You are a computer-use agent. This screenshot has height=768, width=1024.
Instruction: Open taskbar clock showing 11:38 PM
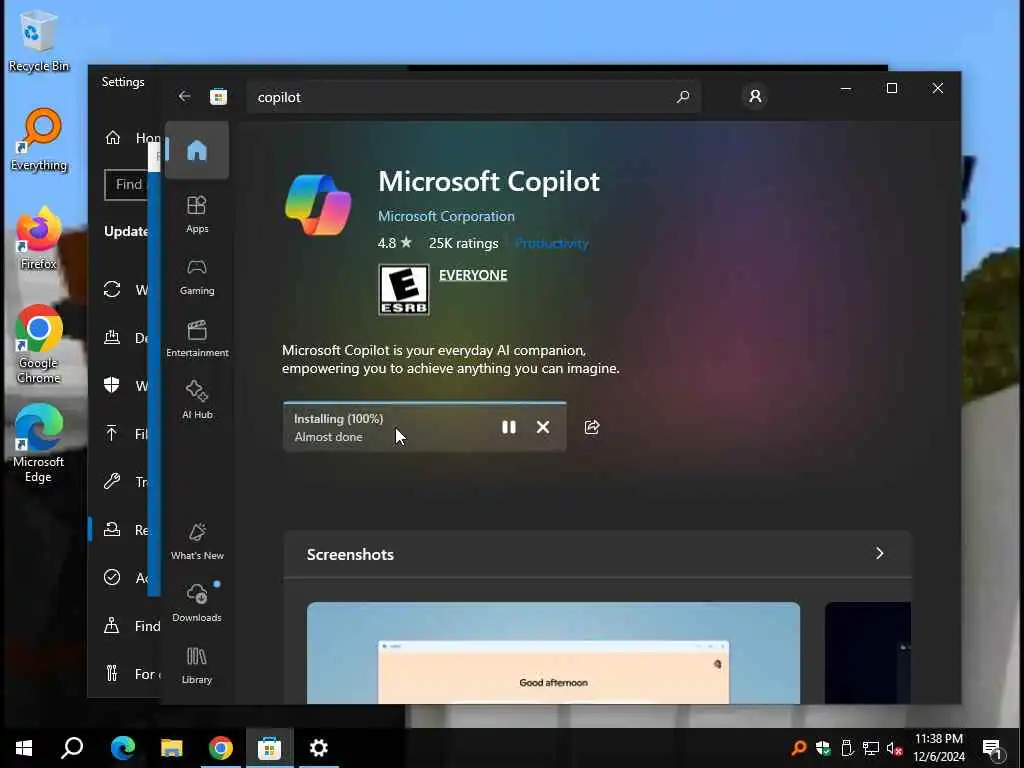point(939,748)
